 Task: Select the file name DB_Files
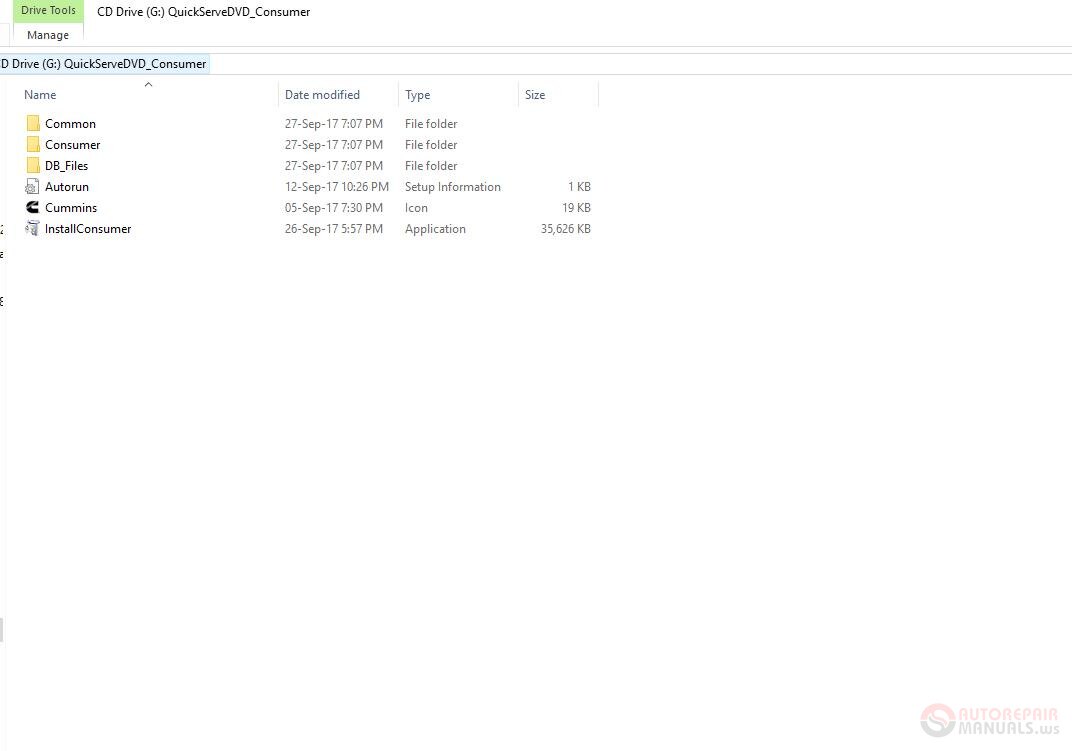click(66, 166)
